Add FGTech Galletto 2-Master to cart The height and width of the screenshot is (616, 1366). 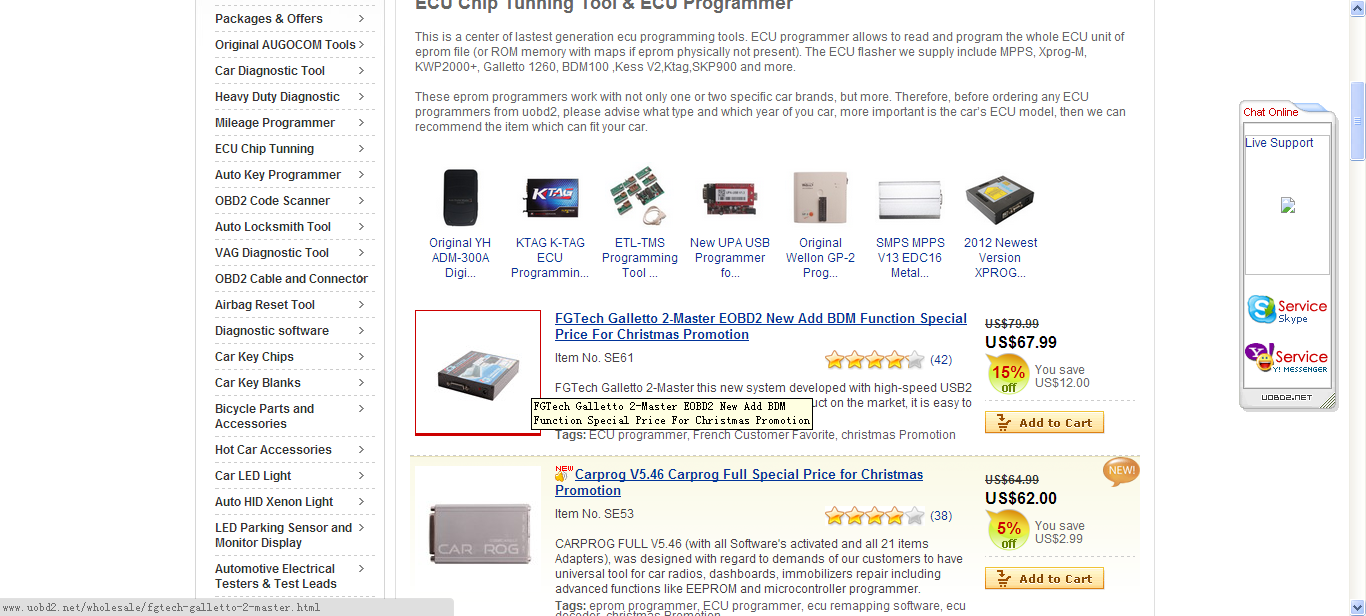[1044, 423]
